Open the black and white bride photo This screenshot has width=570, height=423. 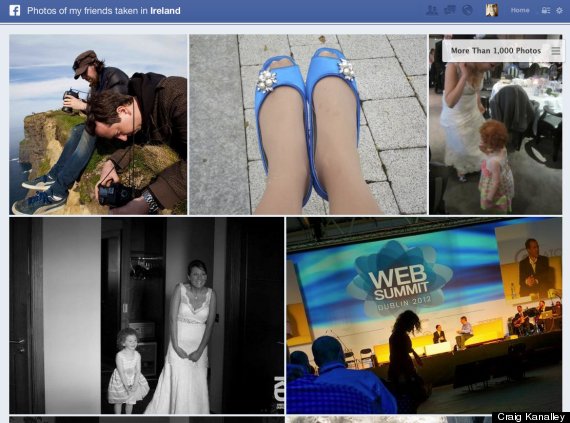(147, 315)
